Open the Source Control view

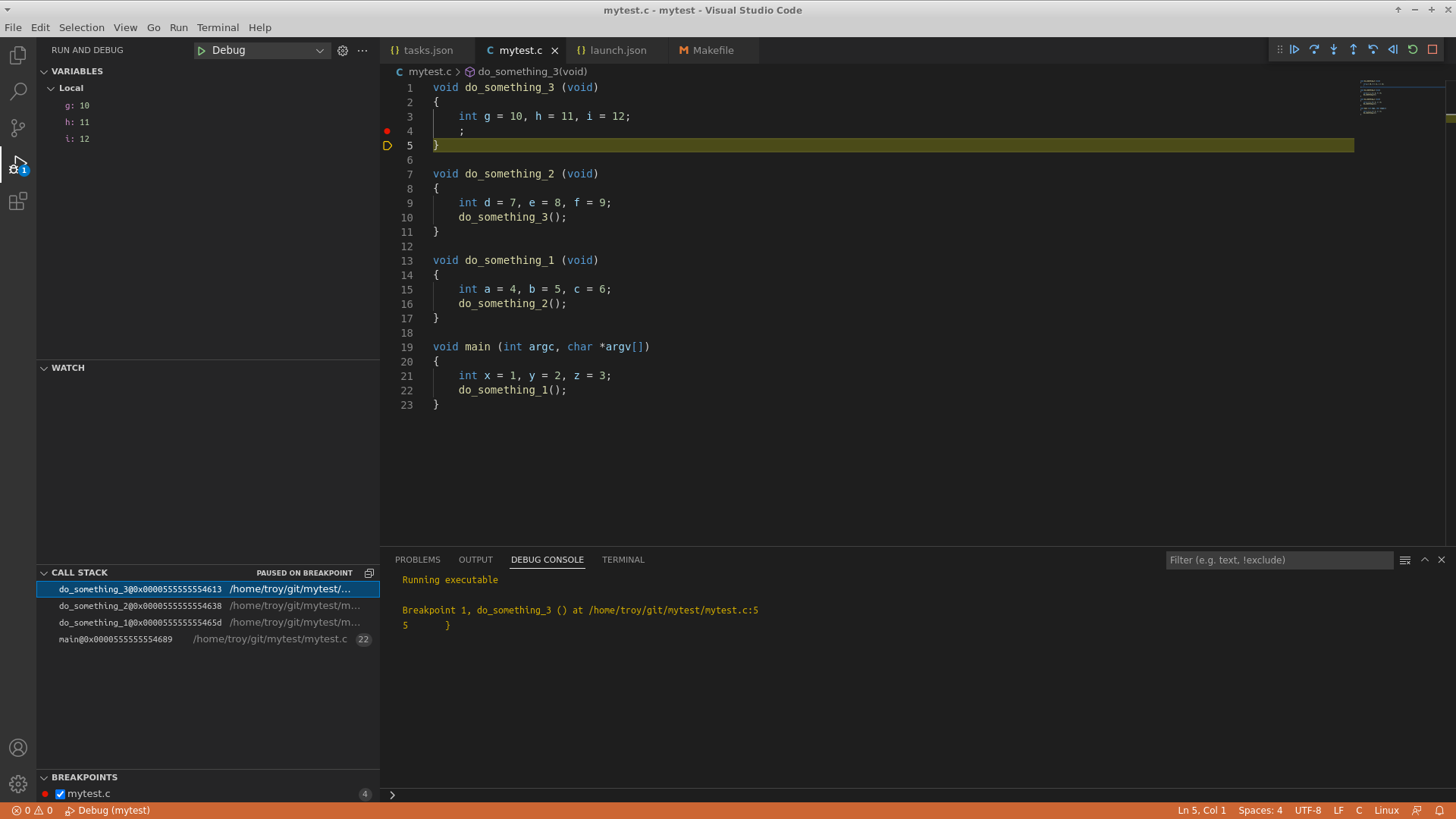click(18, 128)
